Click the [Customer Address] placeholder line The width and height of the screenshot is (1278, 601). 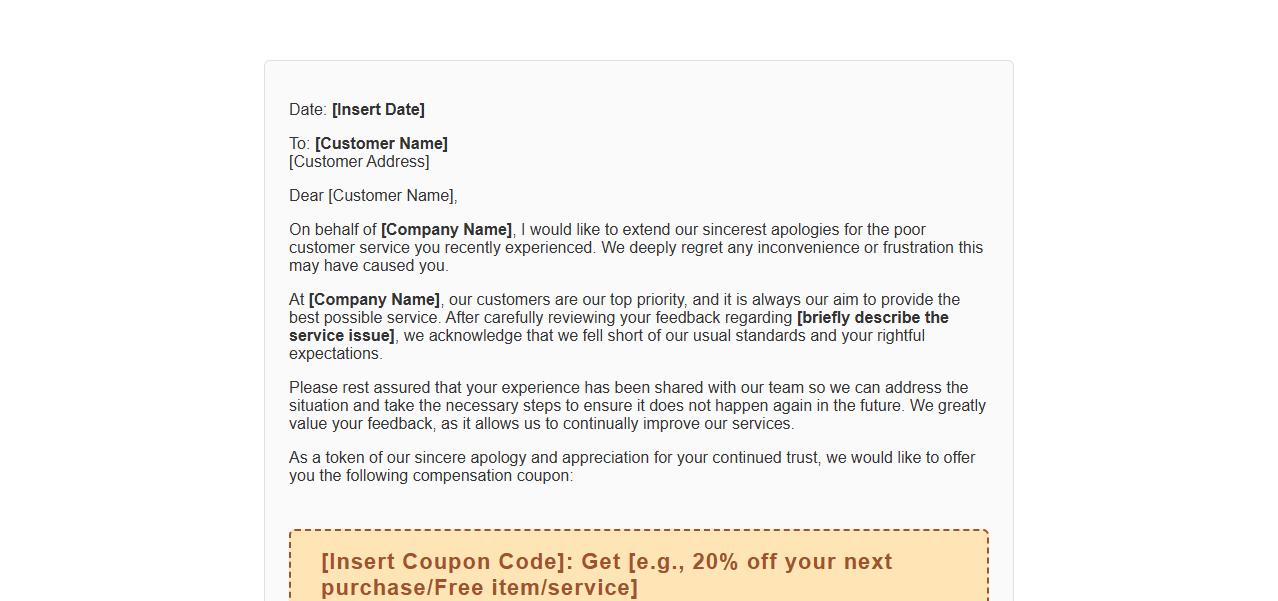pyautogui.click(x=359, y=162)
